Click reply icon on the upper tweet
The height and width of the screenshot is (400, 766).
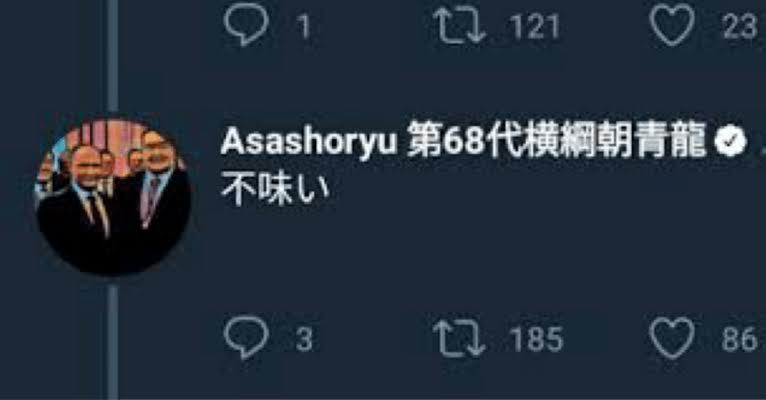click(x=246, y=24)
